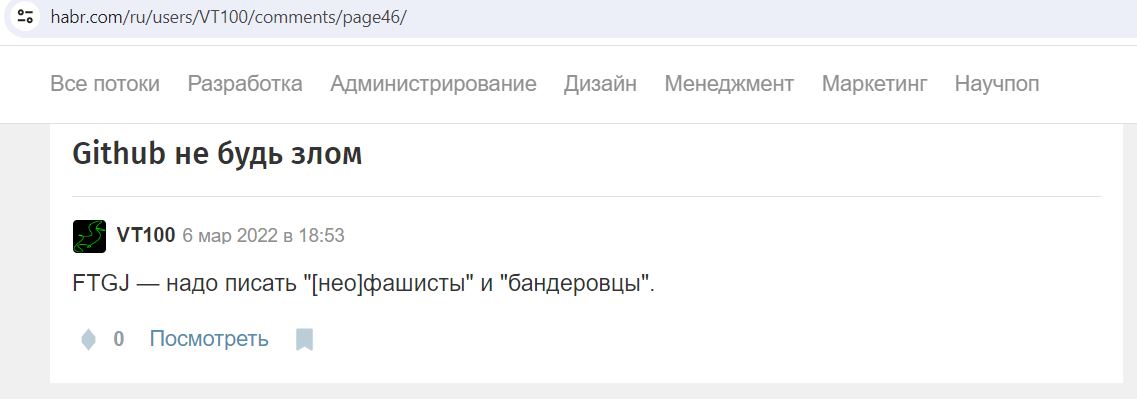Bookmark the comment with the bookmark icon

click(x=305, y=340)
